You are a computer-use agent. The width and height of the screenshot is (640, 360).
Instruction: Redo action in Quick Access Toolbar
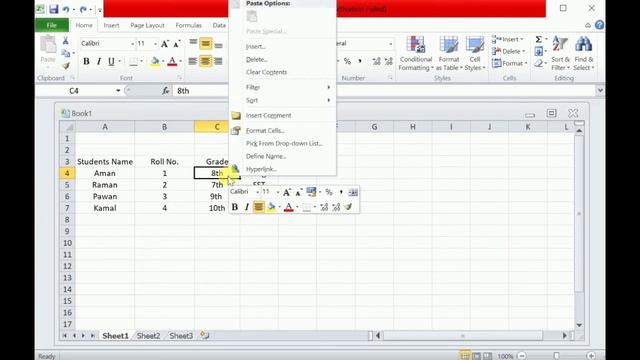click(x=83, y=9)
